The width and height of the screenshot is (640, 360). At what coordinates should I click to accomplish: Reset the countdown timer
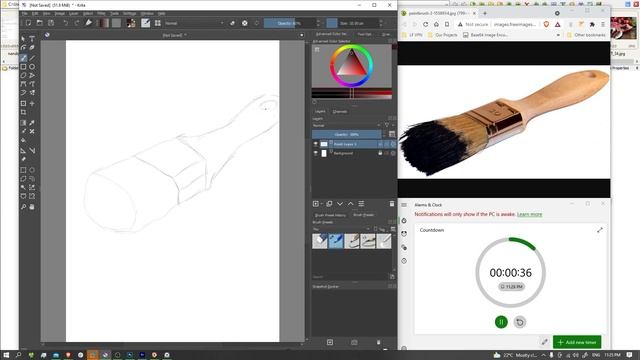pos(520,322)
